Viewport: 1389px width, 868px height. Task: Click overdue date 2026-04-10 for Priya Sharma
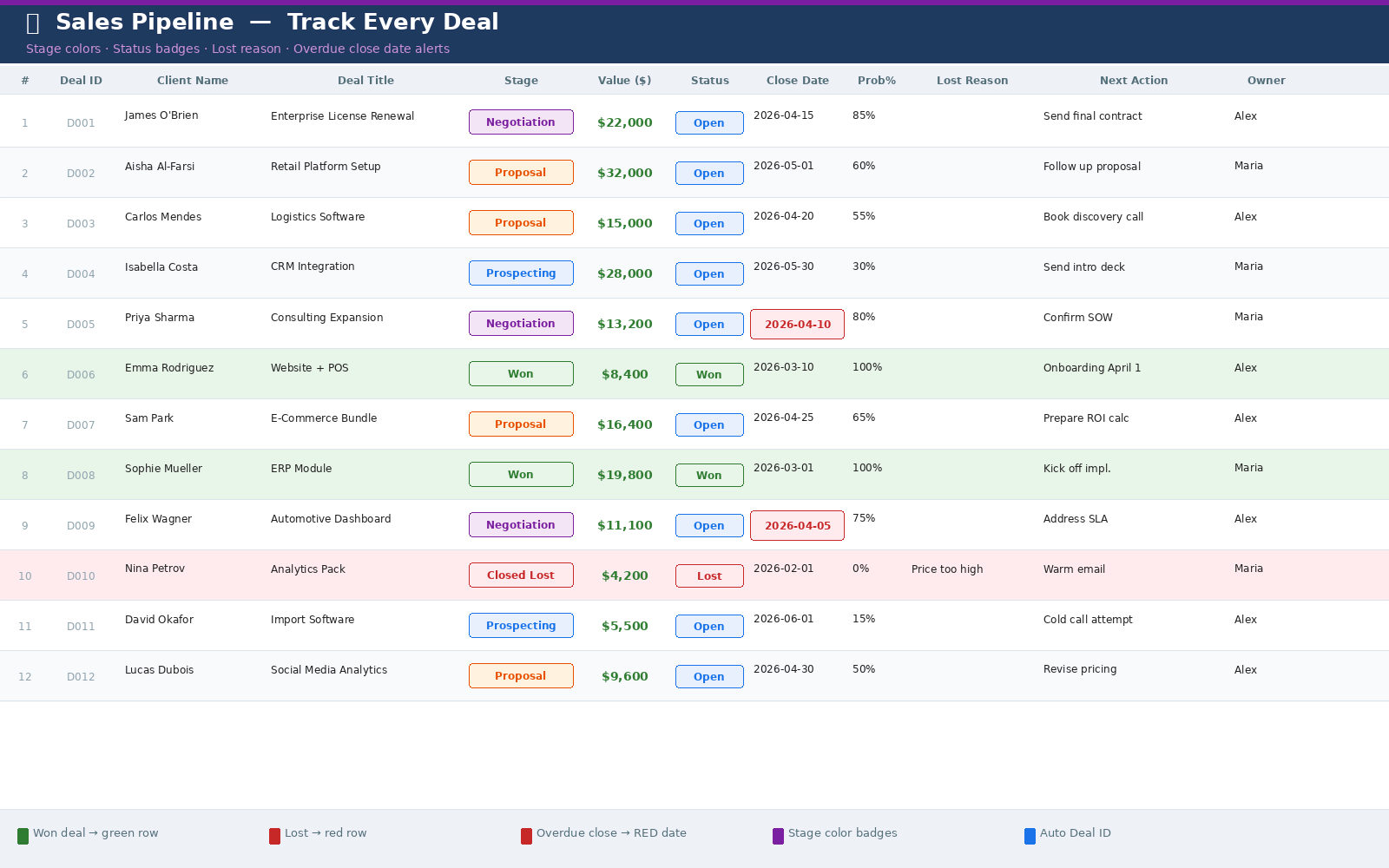(797, 325)
